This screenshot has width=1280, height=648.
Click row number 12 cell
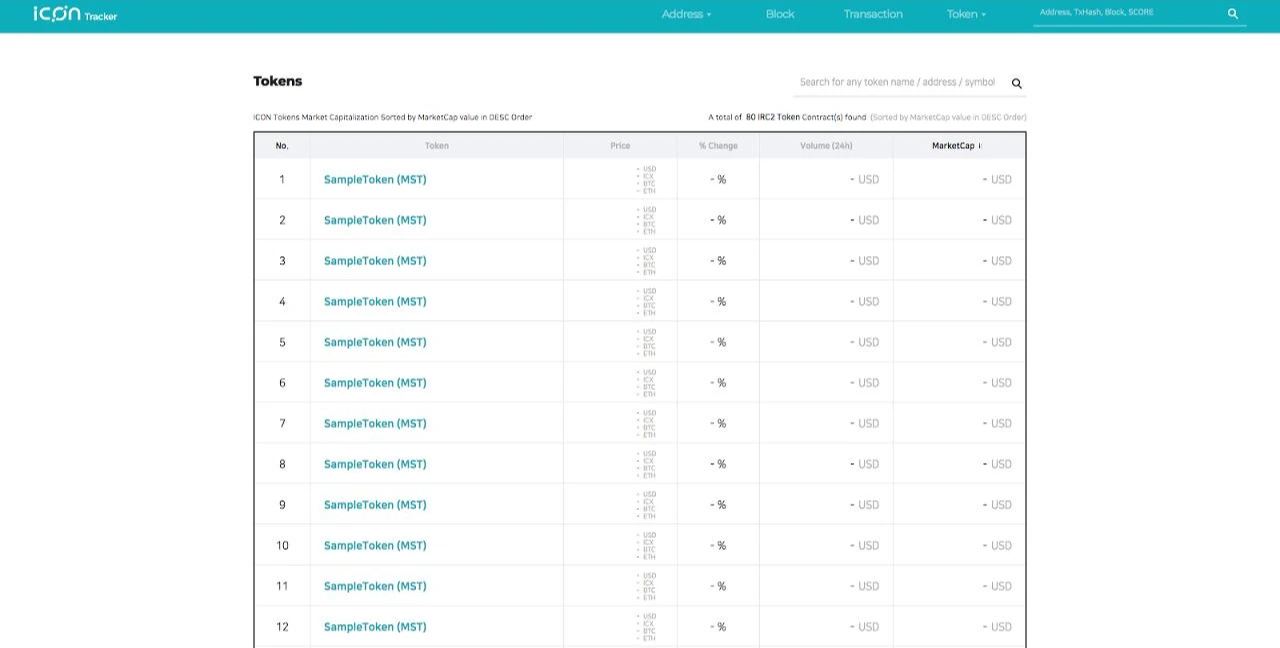[x=282, y=627]
